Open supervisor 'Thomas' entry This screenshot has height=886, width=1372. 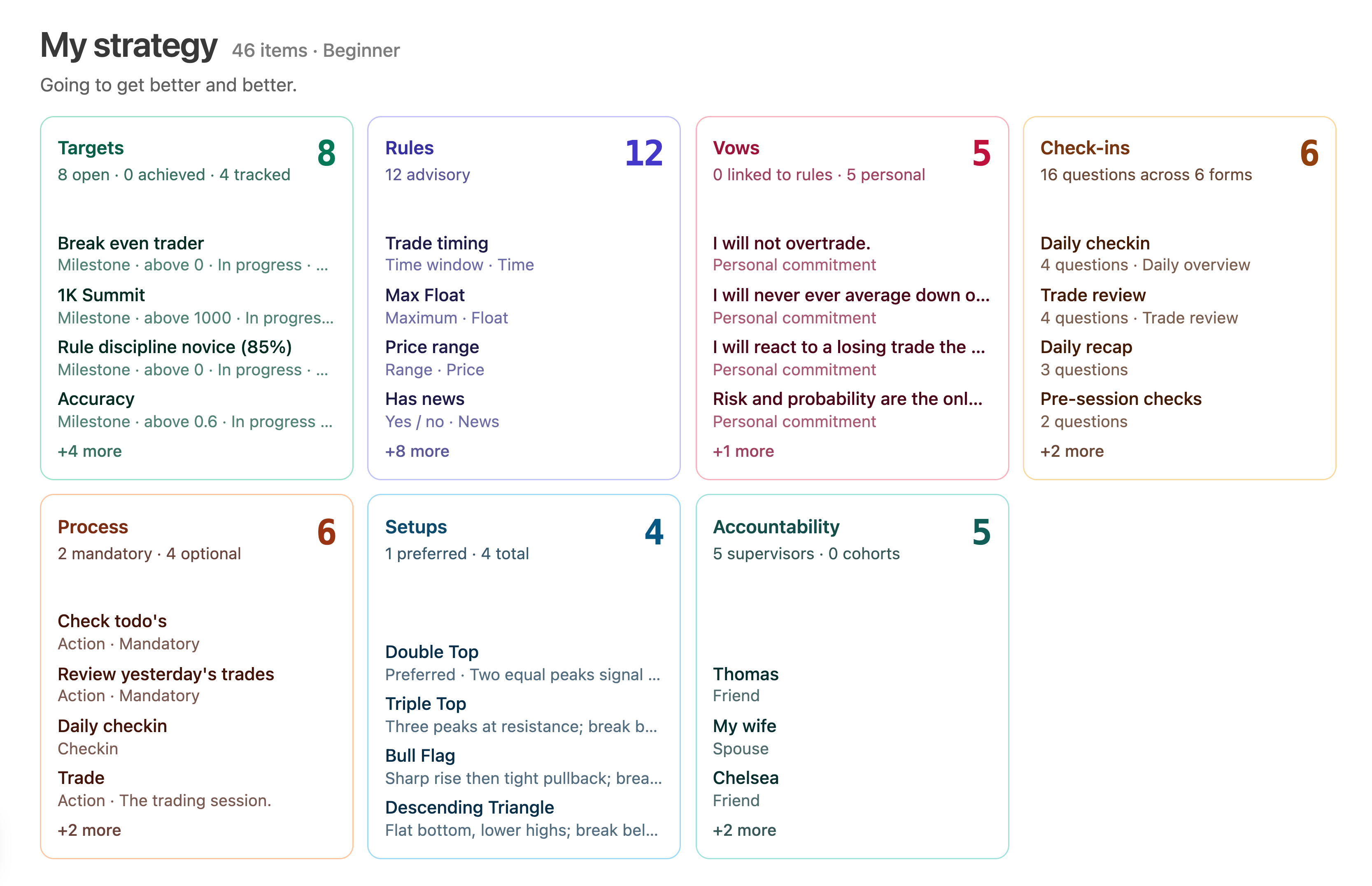[745, 674]
